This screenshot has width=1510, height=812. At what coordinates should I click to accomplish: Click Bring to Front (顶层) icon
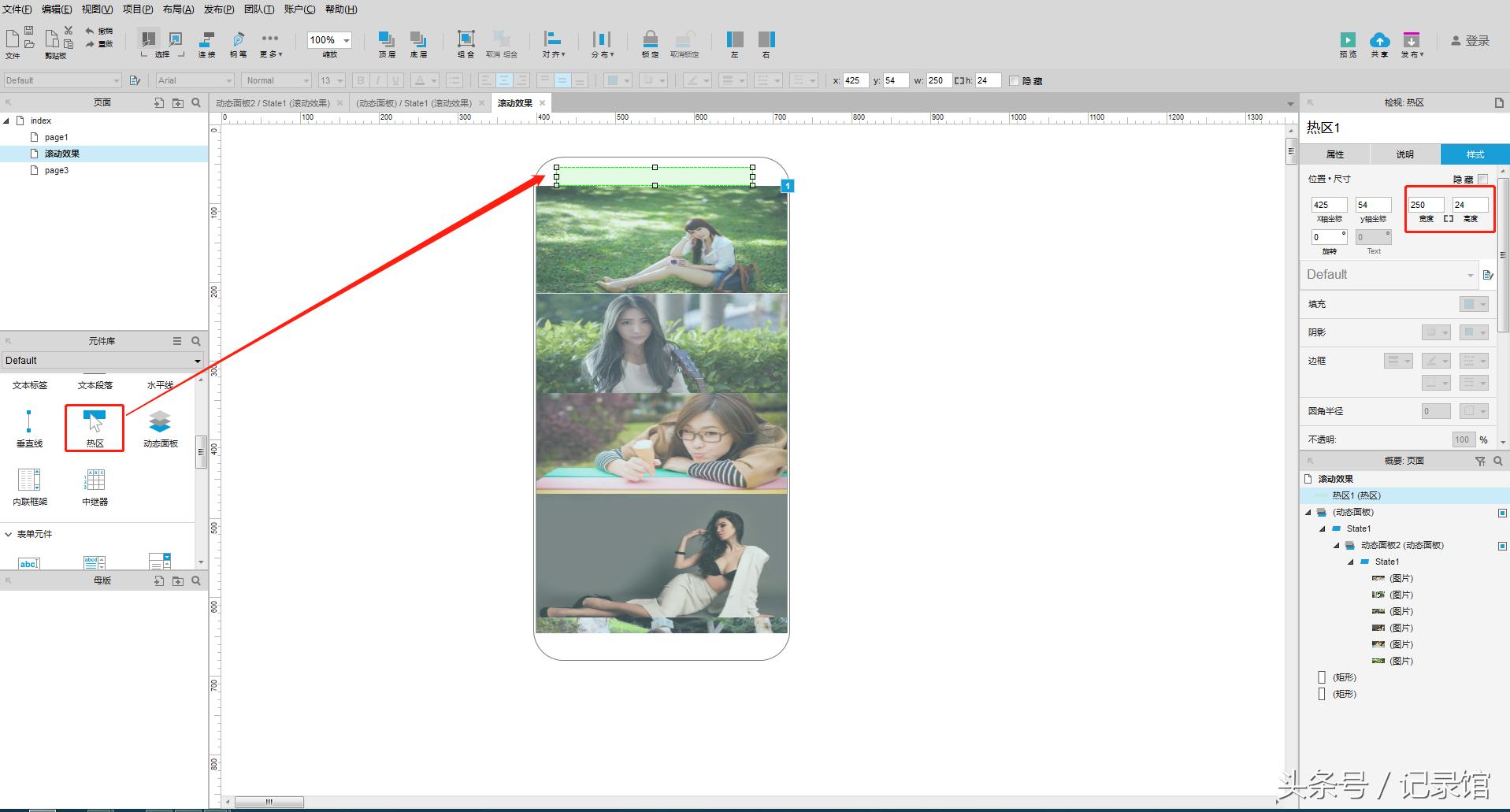tap(387, 41)
